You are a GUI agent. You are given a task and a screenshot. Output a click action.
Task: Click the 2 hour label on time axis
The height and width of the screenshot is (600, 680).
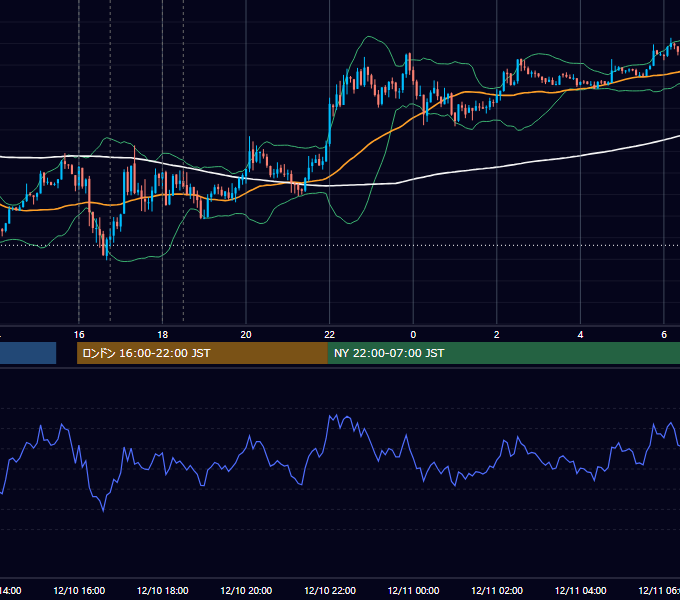(x=497, y=334)
